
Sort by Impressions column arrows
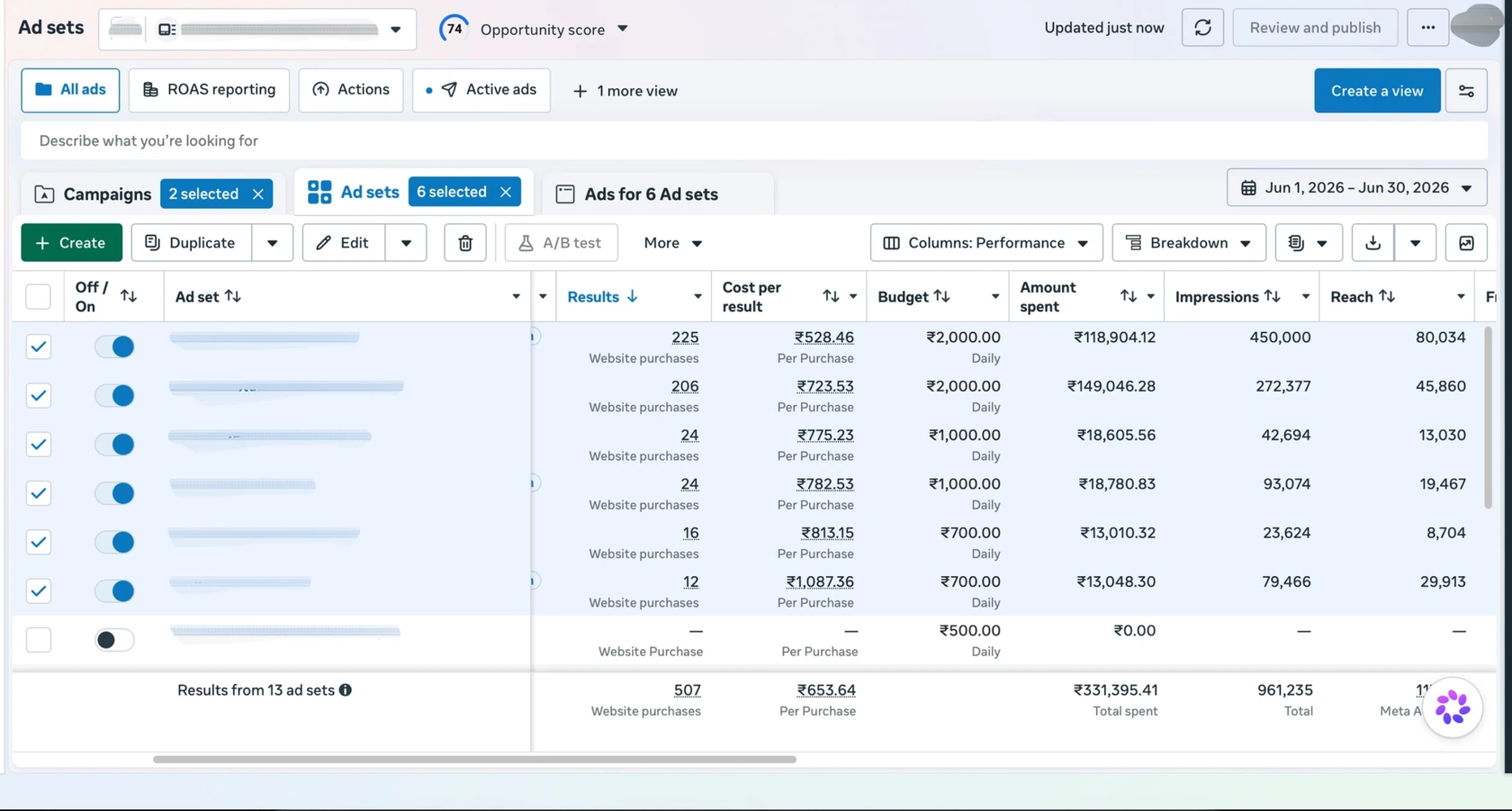pos(1273,296)
